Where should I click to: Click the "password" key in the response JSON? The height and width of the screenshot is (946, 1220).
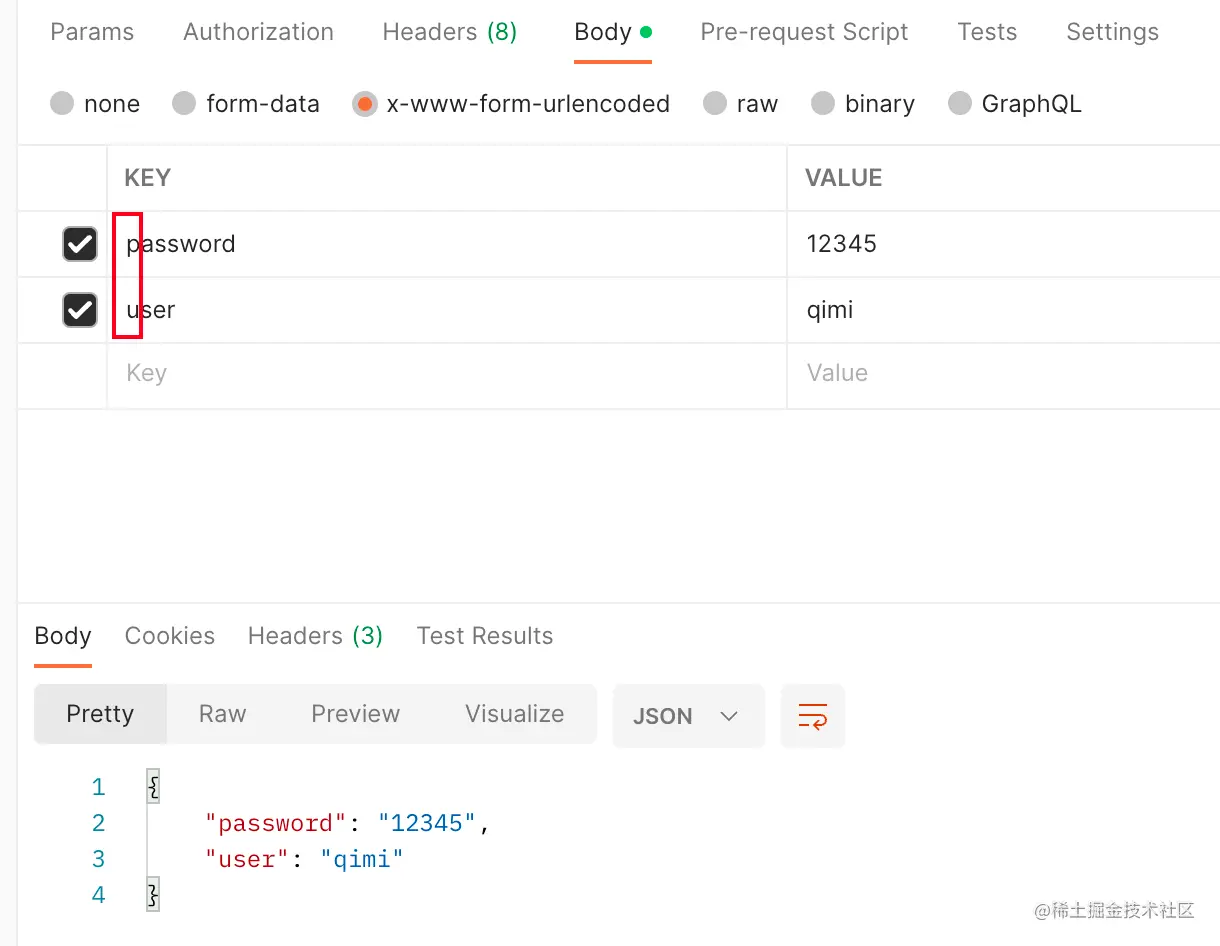point(276,823)
